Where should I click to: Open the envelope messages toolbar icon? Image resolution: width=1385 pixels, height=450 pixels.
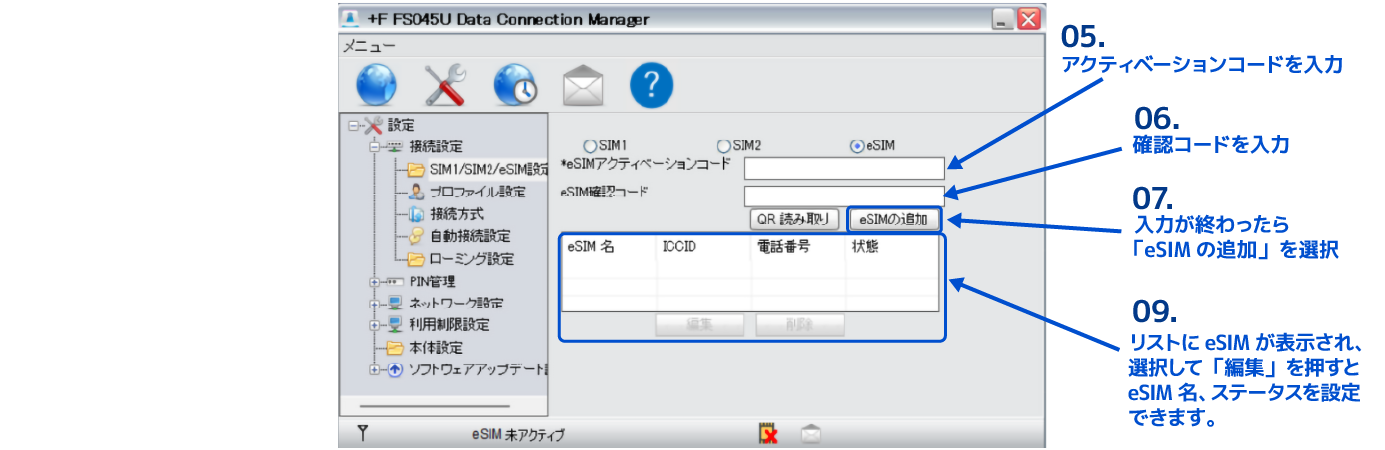coord(582,87)
